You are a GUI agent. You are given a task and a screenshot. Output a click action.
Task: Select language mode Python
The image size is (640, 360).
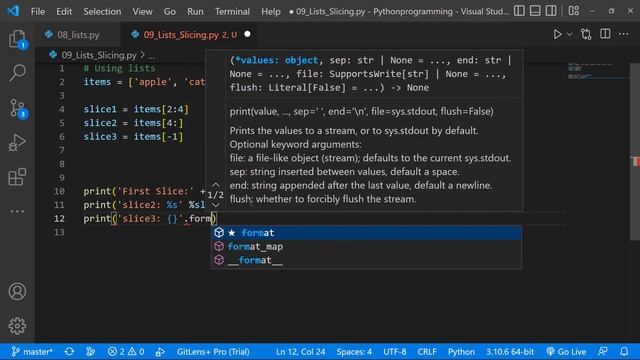pyautogui.click(x=461, y=351)
